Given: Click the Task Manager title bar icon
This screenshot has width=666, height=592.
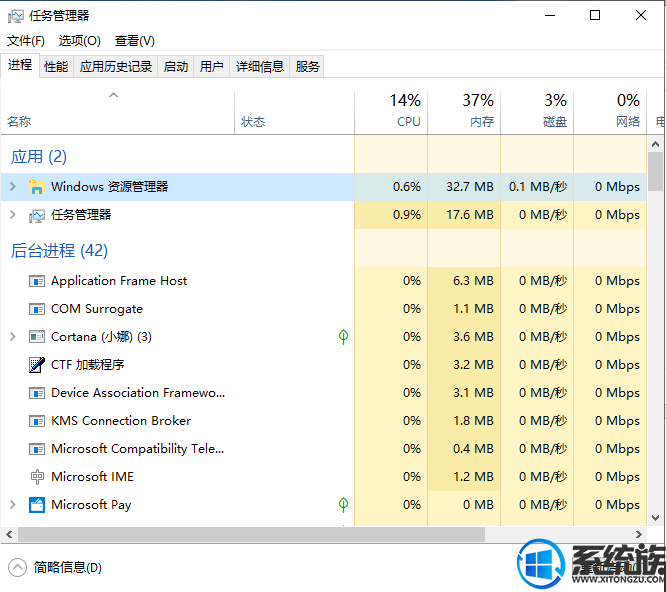Looking at the screenshot, I should coord(16,16).
